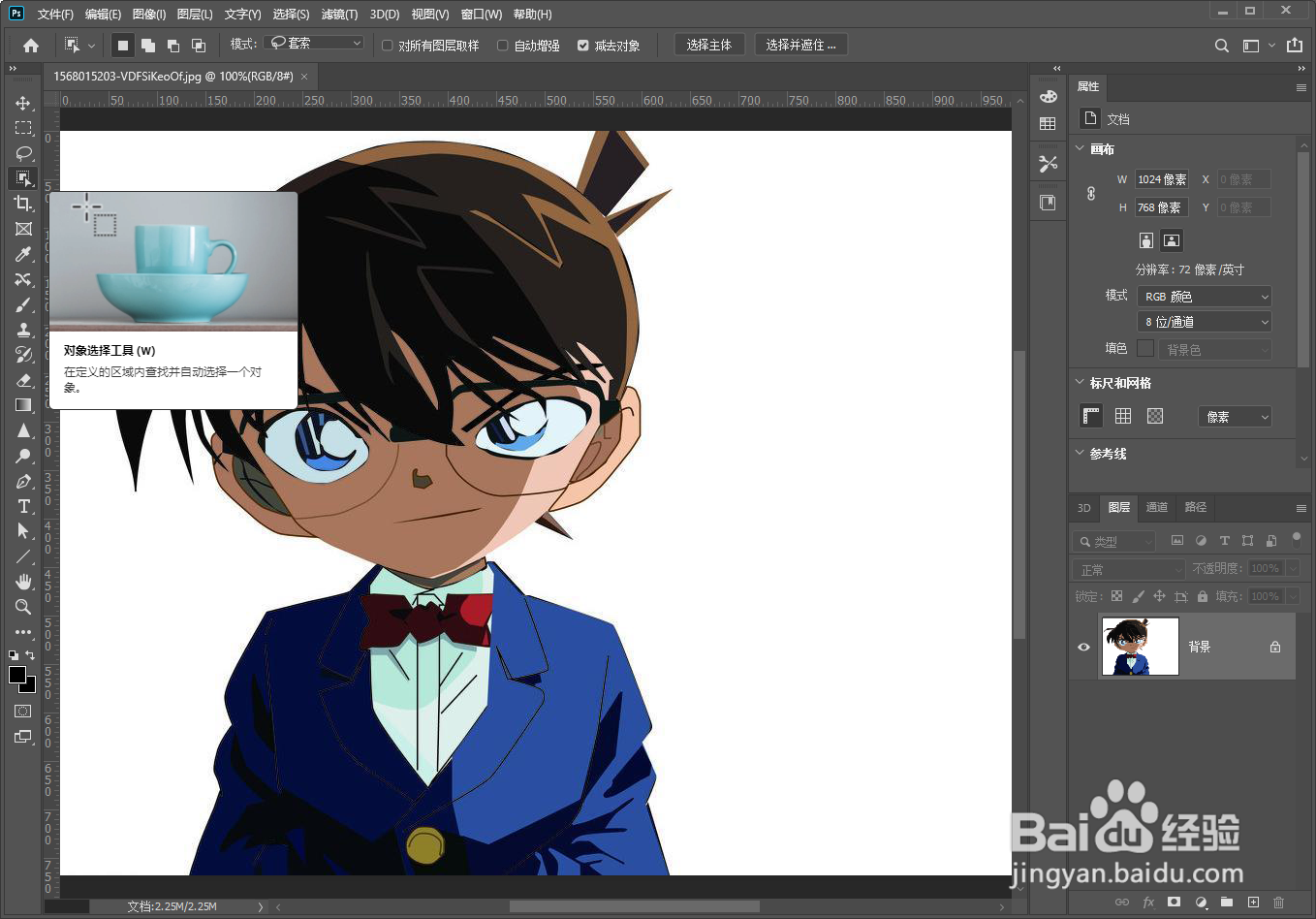
Task: Choose 'Intersect with selection' mode icon
Action: 199,45
